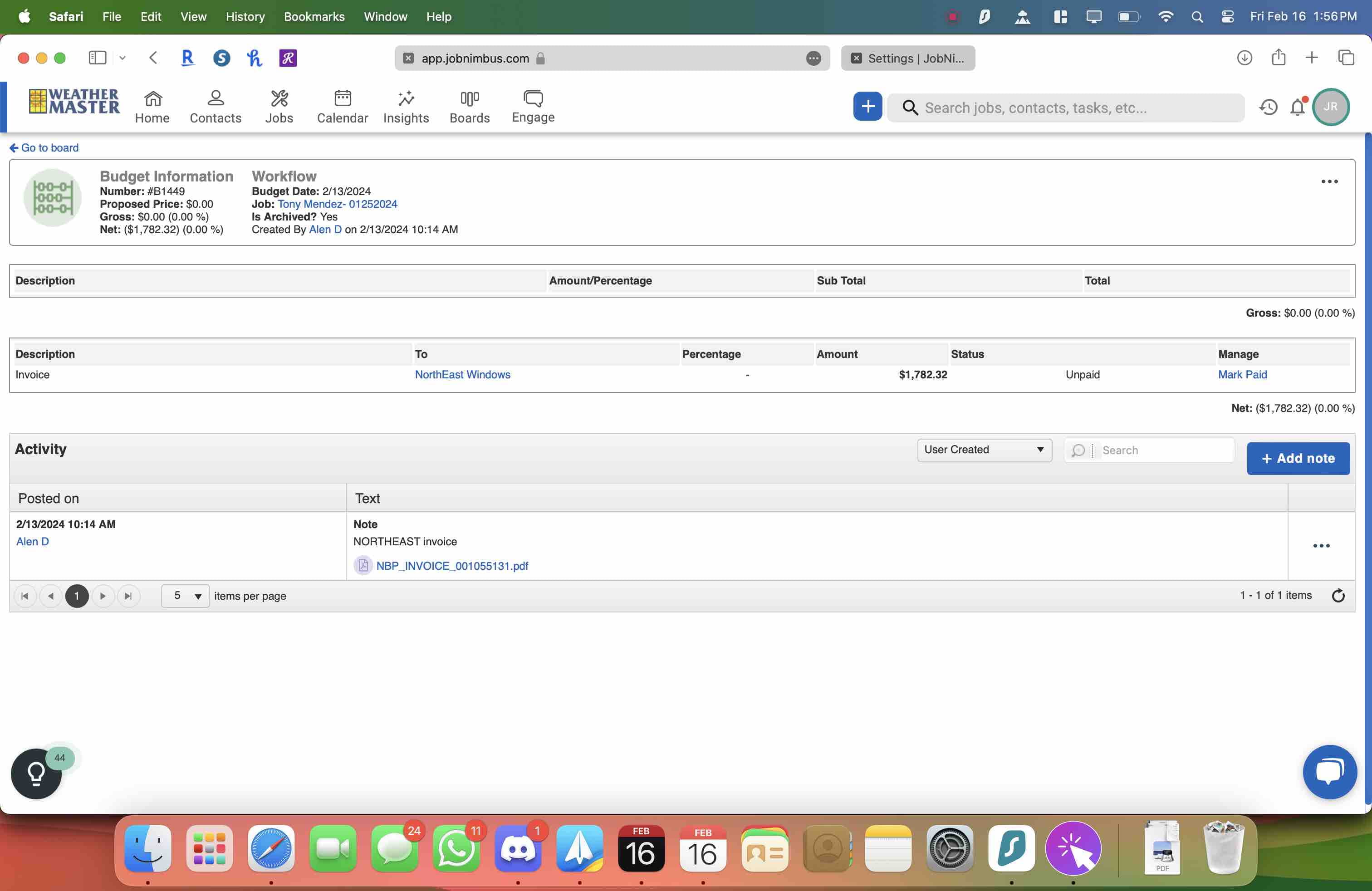Image resolution: width=1372 pixels, height=891 pixels.
Task: Expand the User Created filter dropdown
Action: [984, 450]
